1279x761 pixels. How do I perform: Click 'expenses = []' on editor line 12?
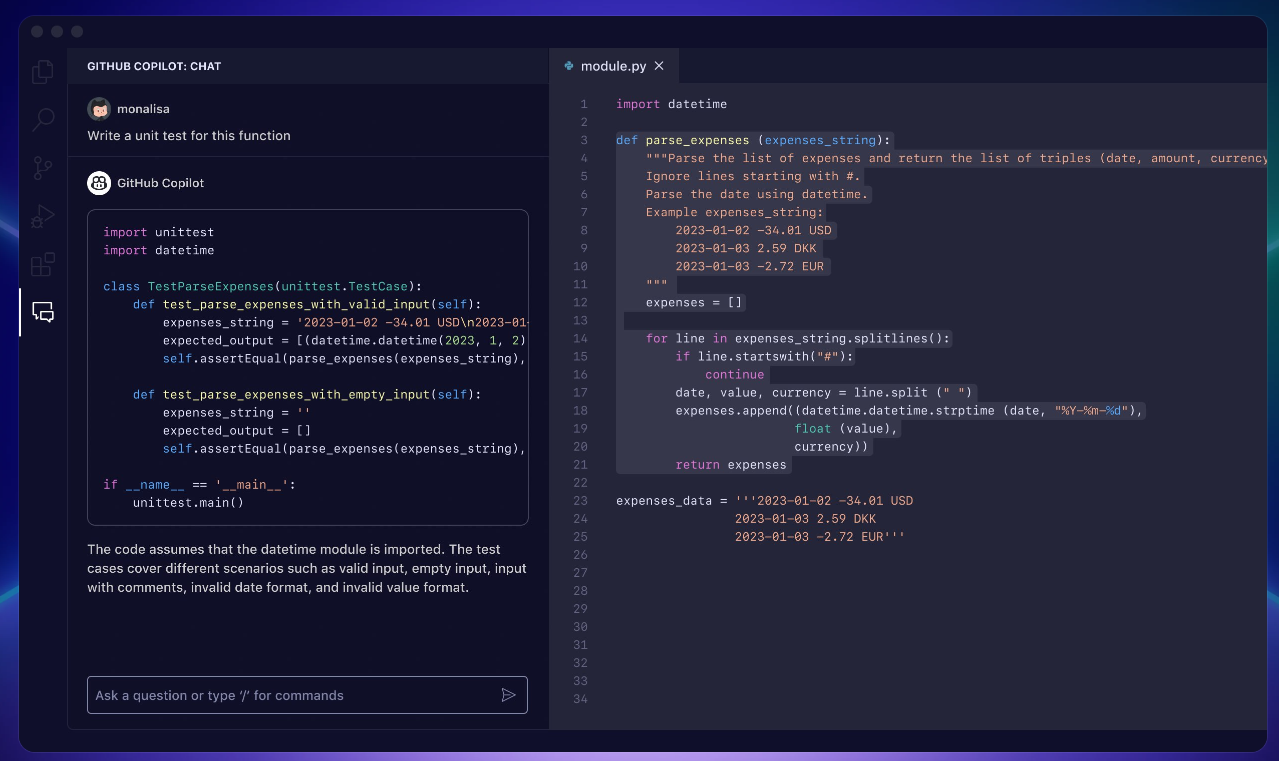[693, 302]
